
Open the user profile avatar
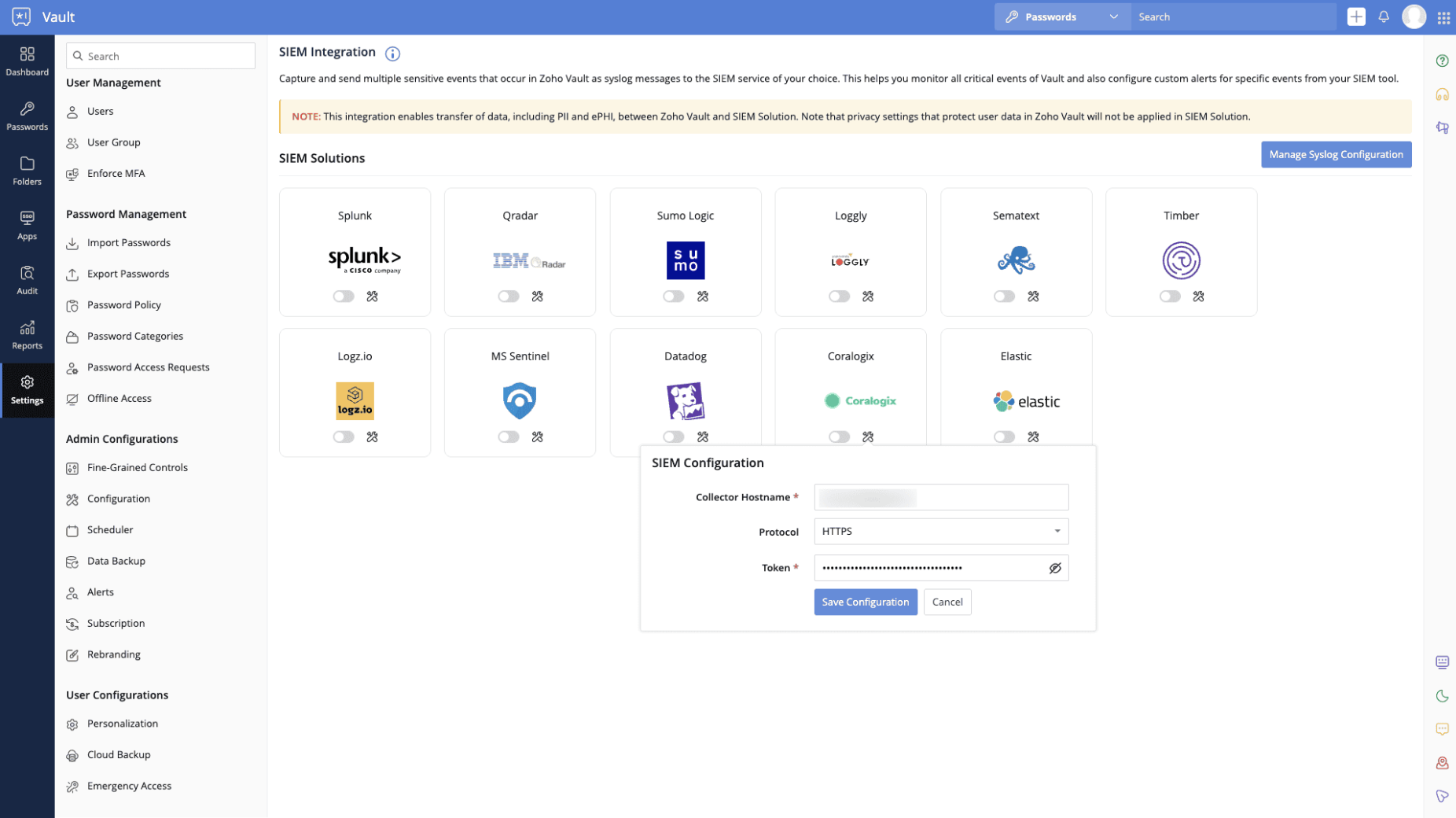(1414, 17)
